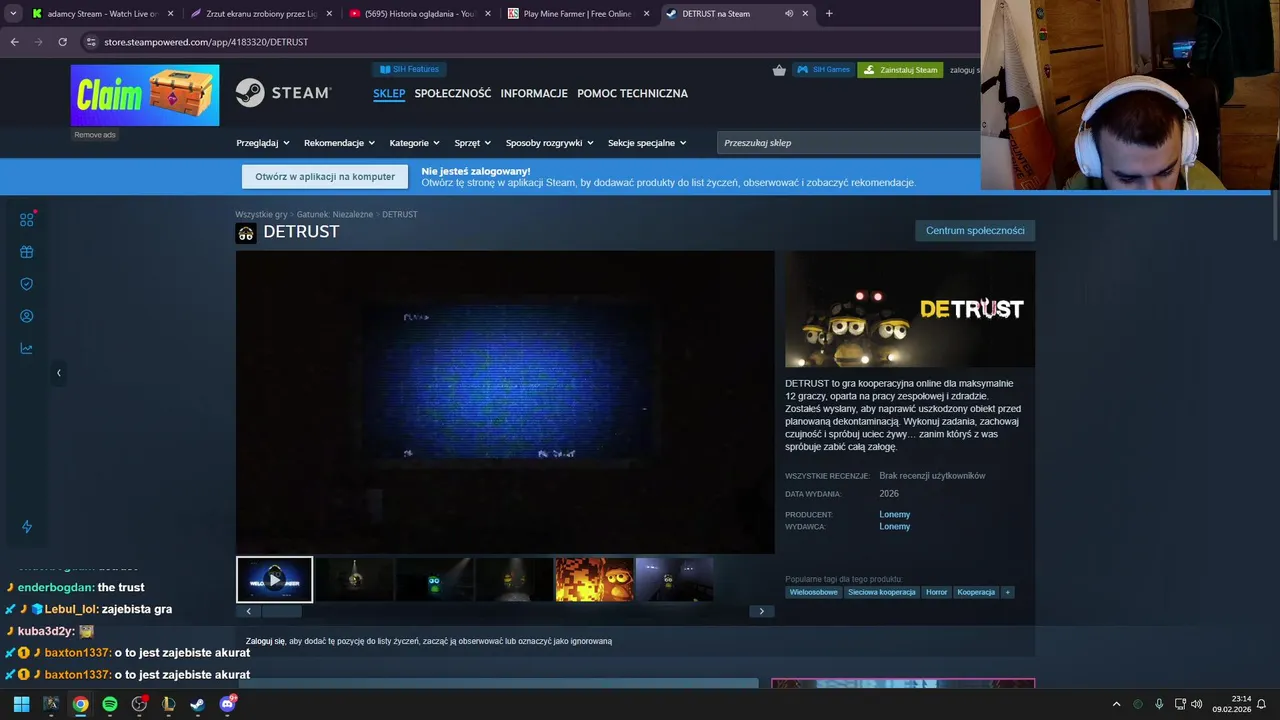Switch to the Historia oglądania YouTube tab
The width and height of the screenshot is (1280, 720).
pyautogui.click(x=419, y=14)
